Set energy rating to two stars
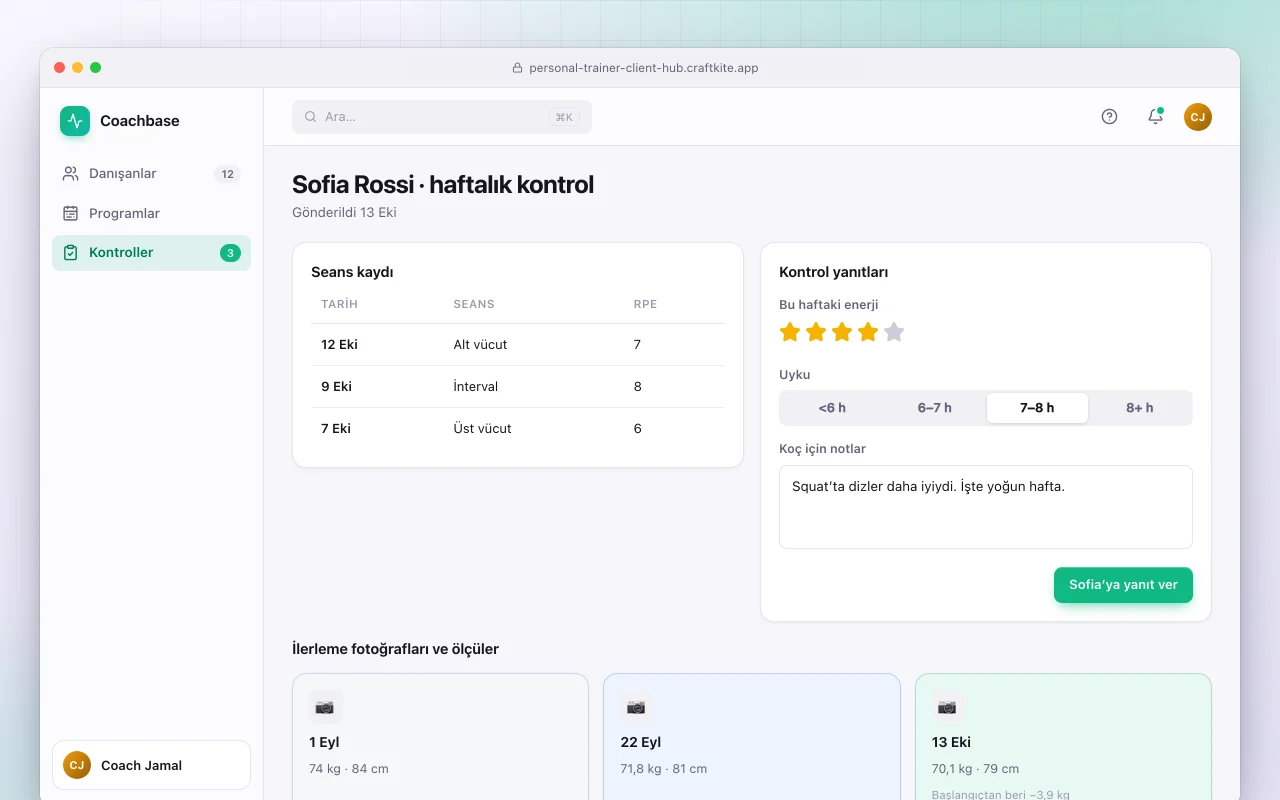The width and height of the screenshot is (1280, 800). pyautogui.click(x=816, y=332)
